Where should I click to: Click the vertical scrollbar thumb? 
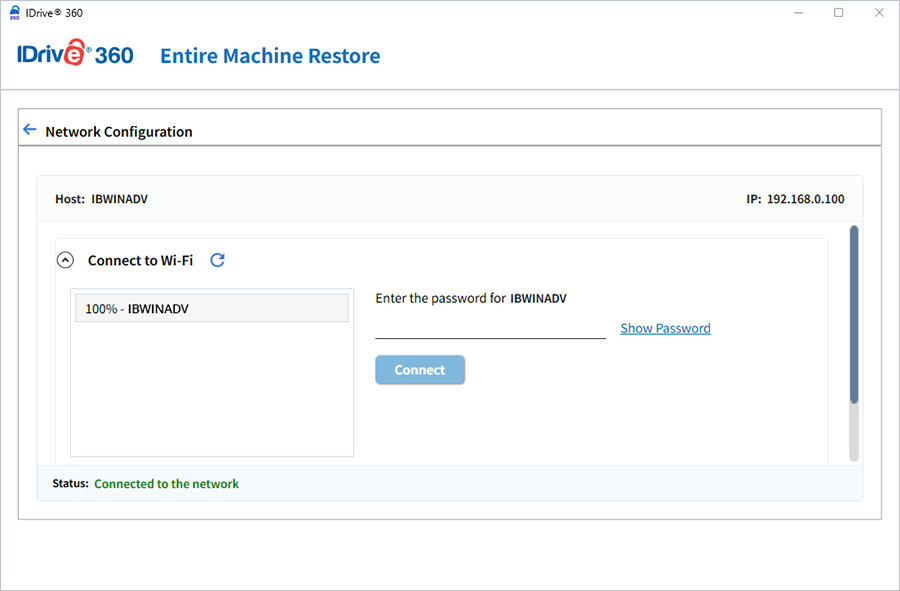pos(854,314)
